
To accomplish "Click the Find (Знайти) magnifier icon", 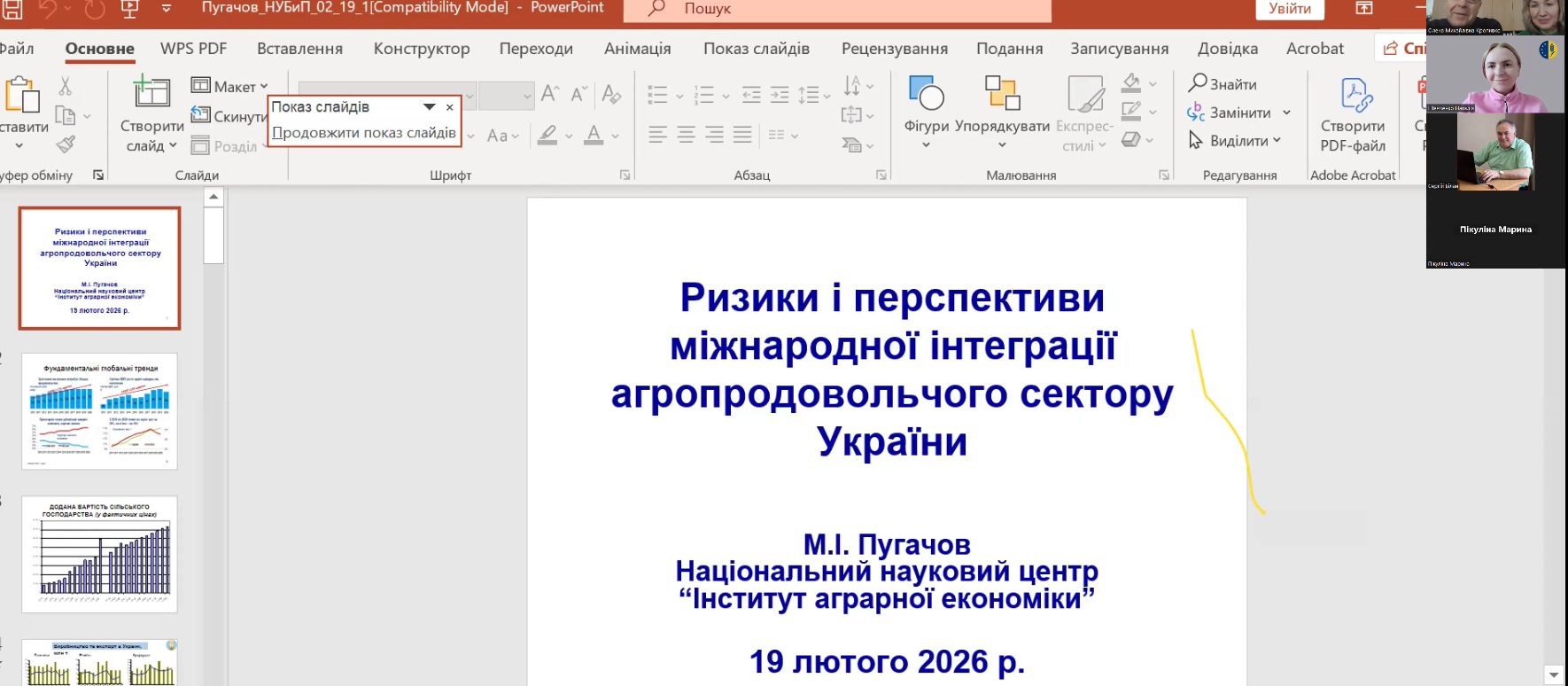I will 1198,83.
